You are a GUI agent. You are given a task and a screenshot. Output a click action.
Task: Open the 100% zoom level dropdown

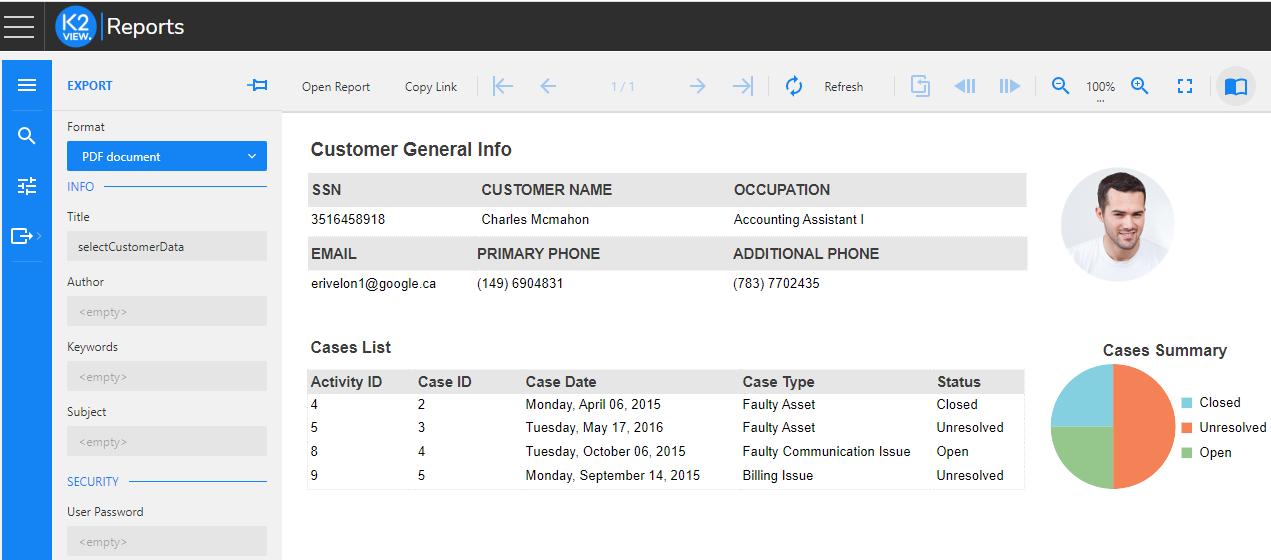point(1100,89)
